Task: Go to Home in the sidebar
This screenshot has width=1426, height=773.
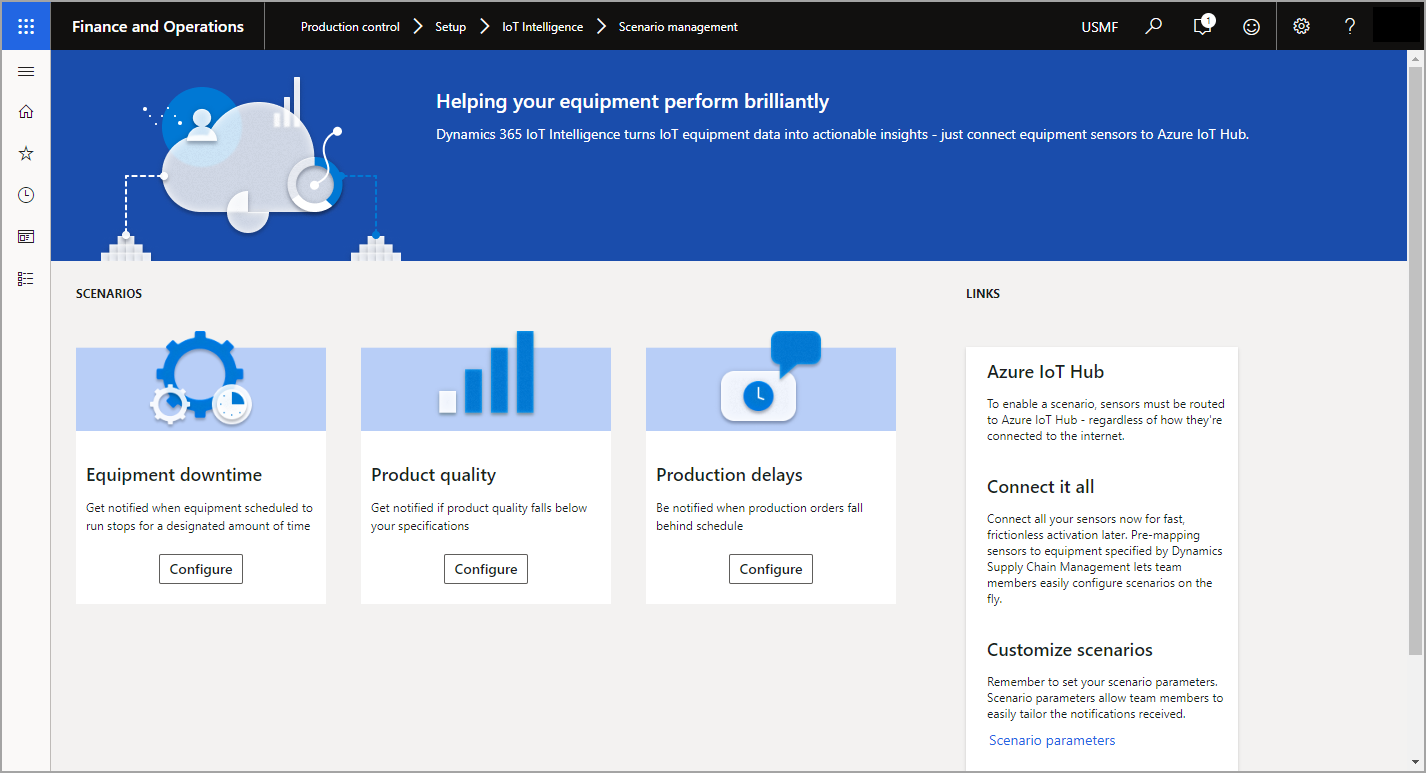Action: point(26,112)
